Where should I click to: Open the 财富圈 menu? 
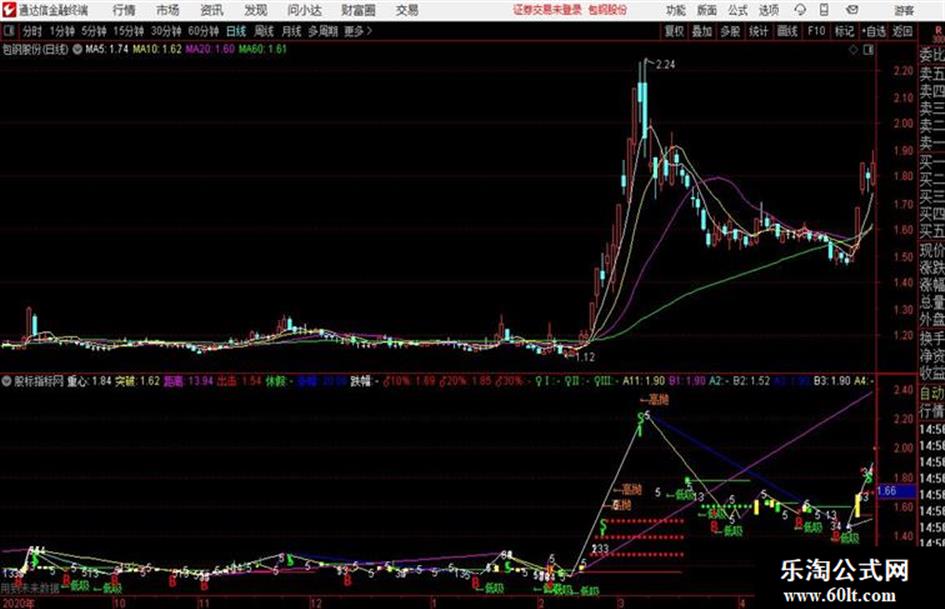click(358, 10)
